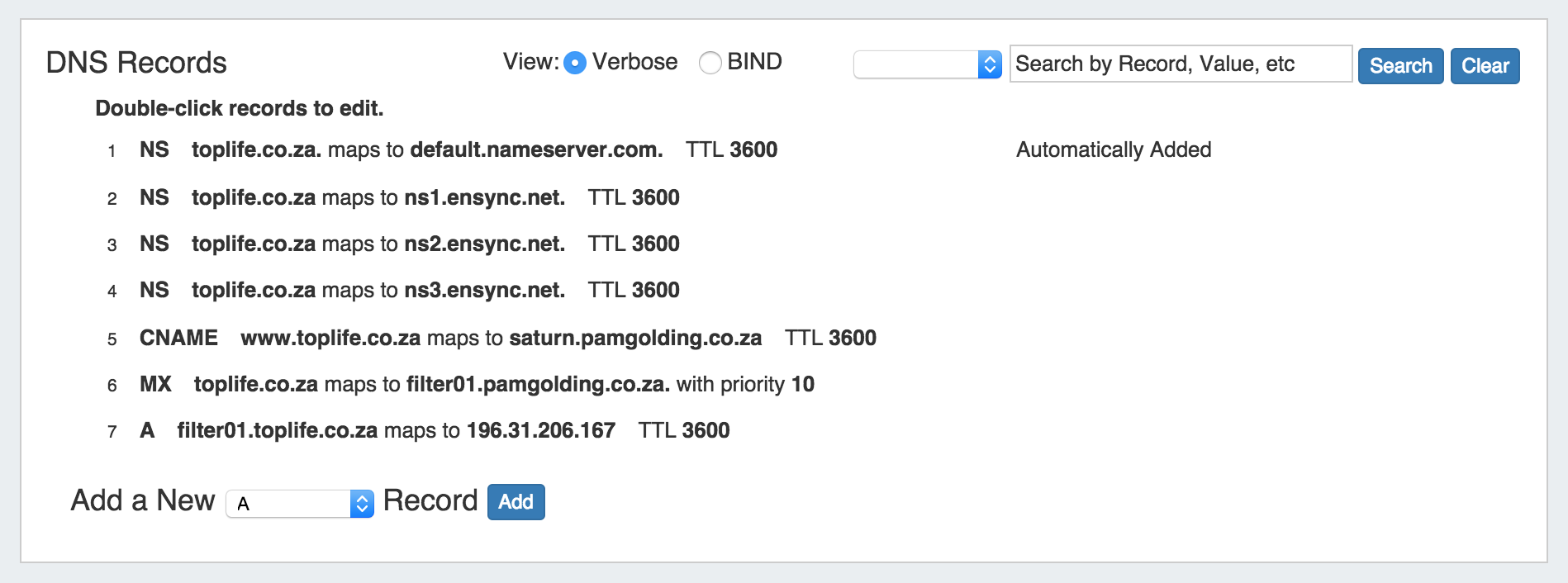
Task: Click the search by record input field
Action: click(1180, 64)
